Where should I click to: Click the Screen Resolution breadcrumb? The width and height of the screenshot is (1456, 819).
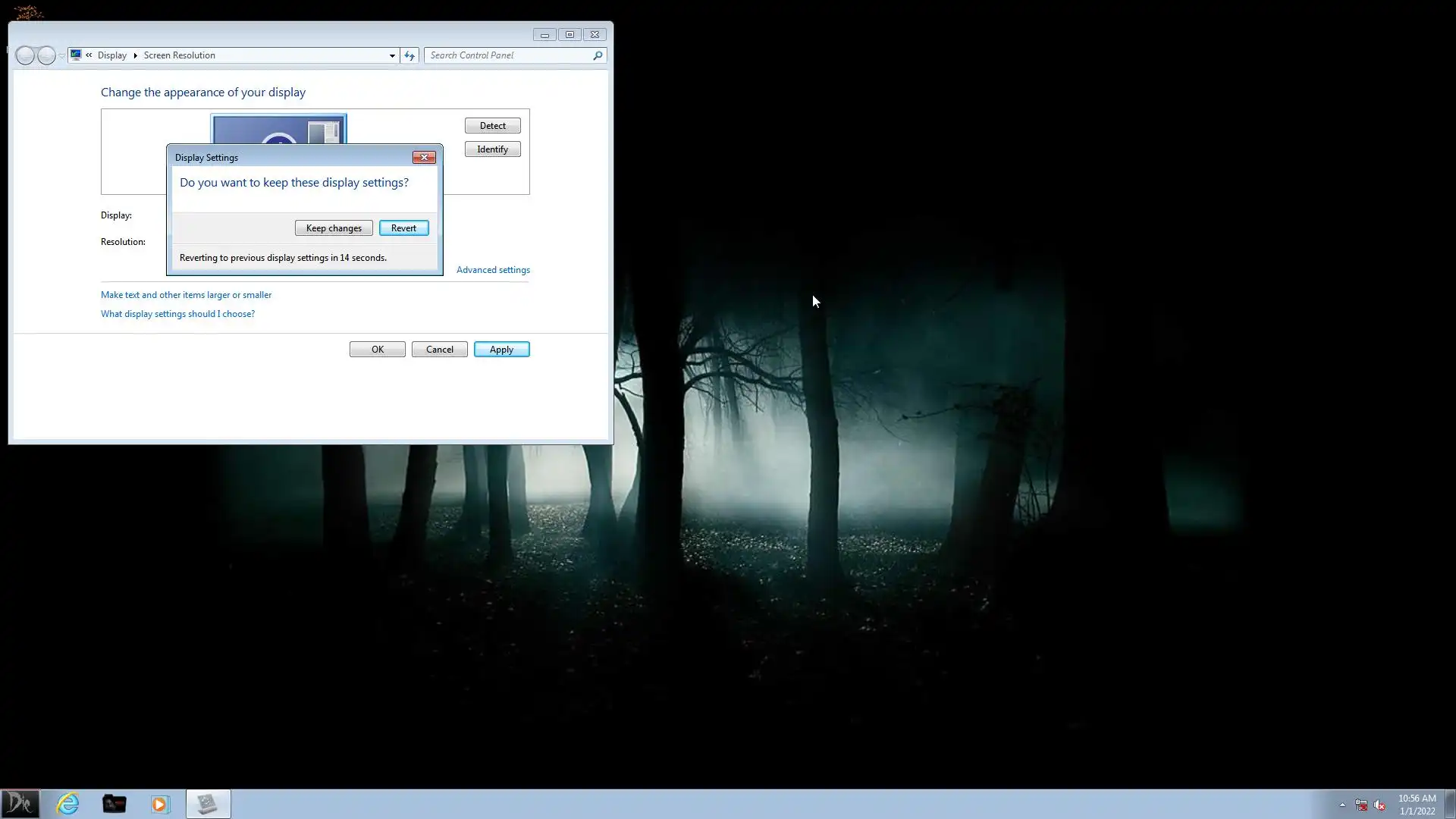(x=179, y=55)
